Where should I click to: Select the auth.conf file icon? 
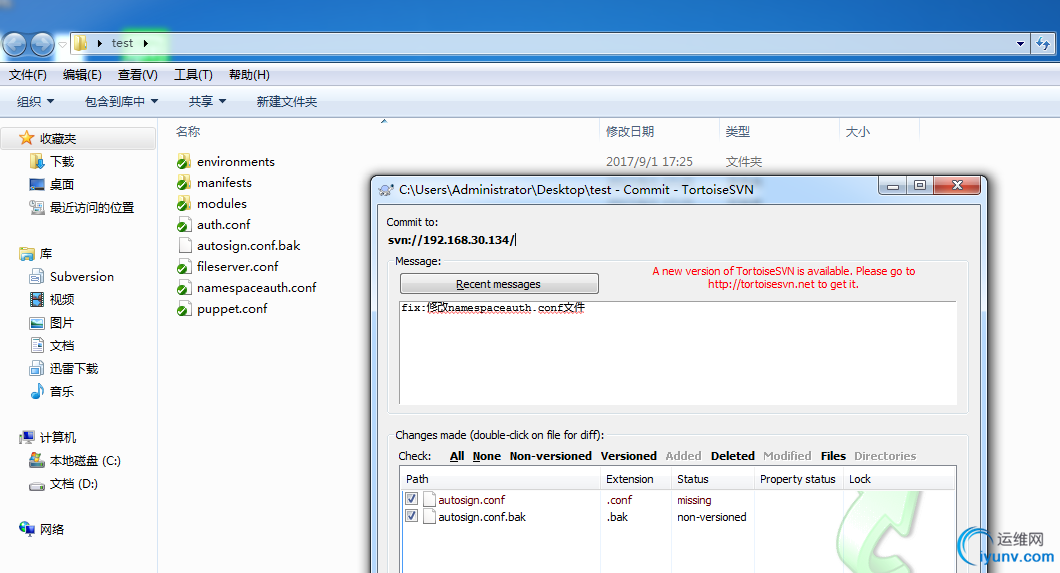click(183, 224)
